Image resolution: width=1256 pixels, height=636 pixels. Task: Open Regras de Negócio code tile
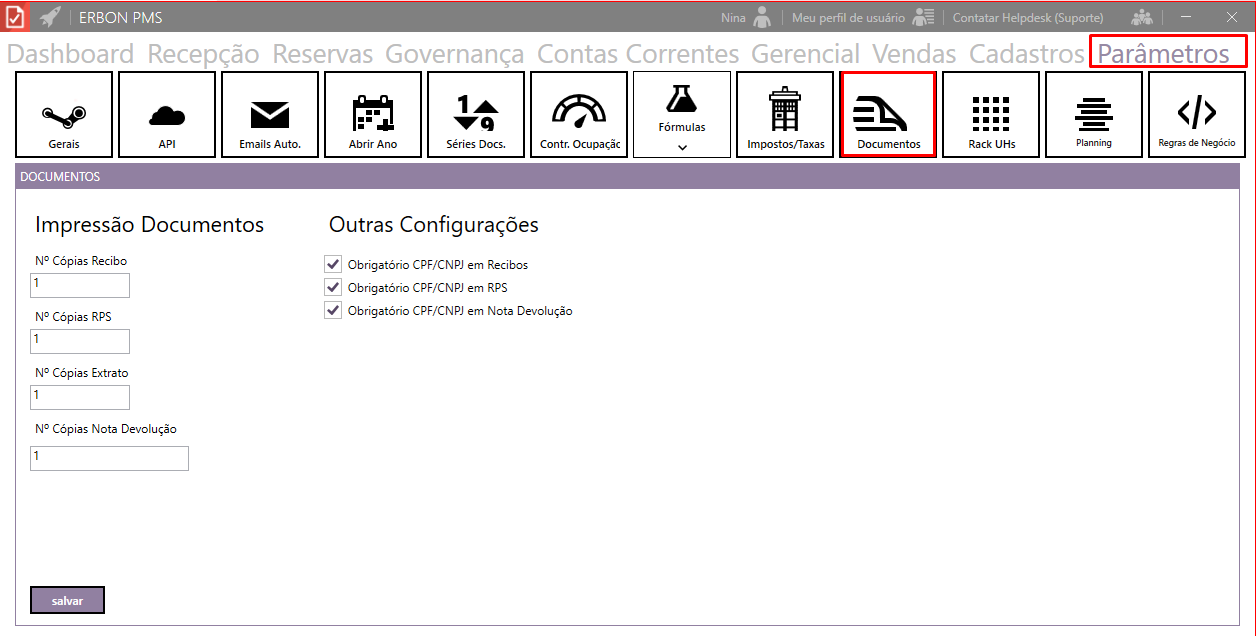click(x=1197, y=115)
